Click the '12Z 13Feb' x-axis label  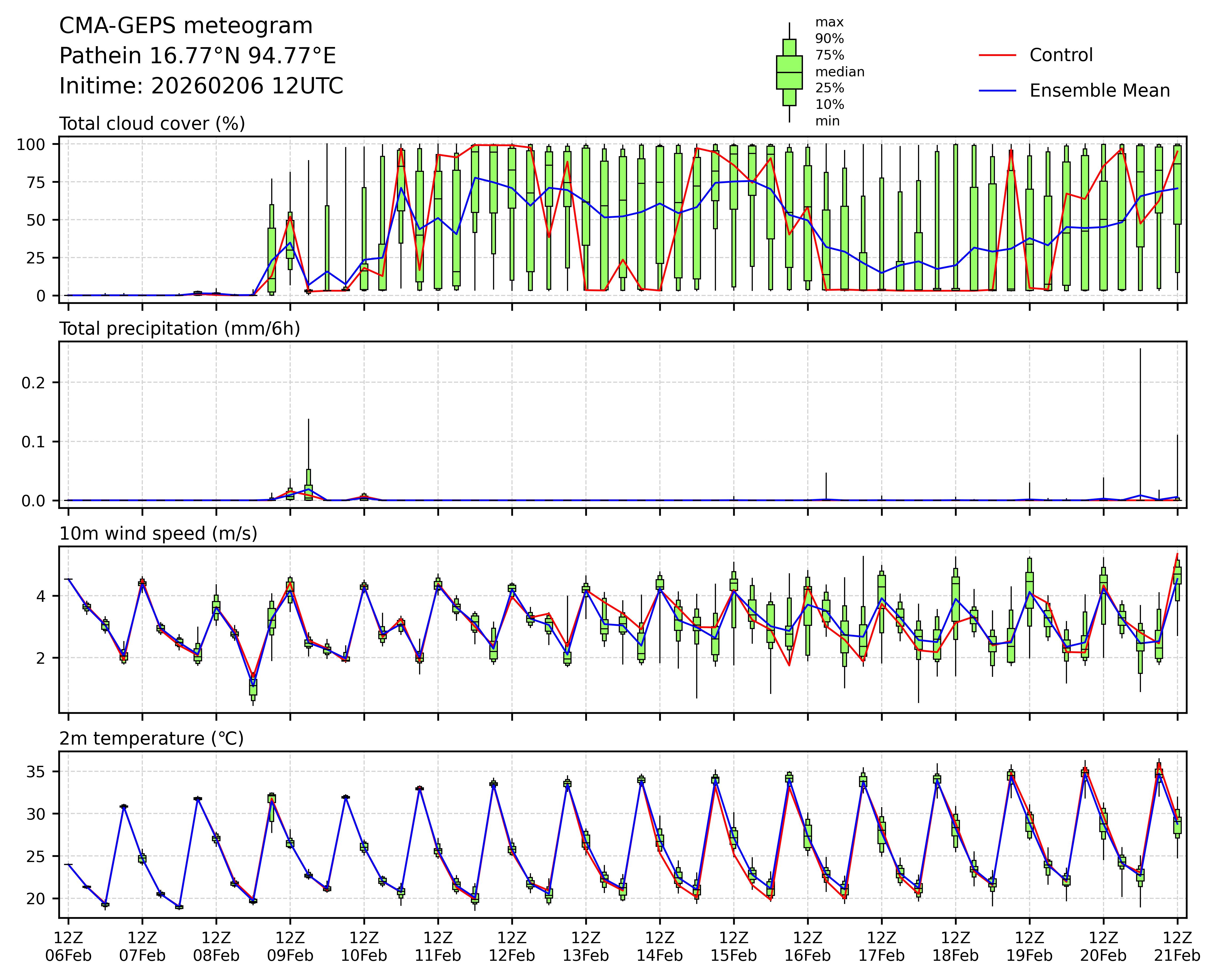pyautogui.click(x=586, y=947)
